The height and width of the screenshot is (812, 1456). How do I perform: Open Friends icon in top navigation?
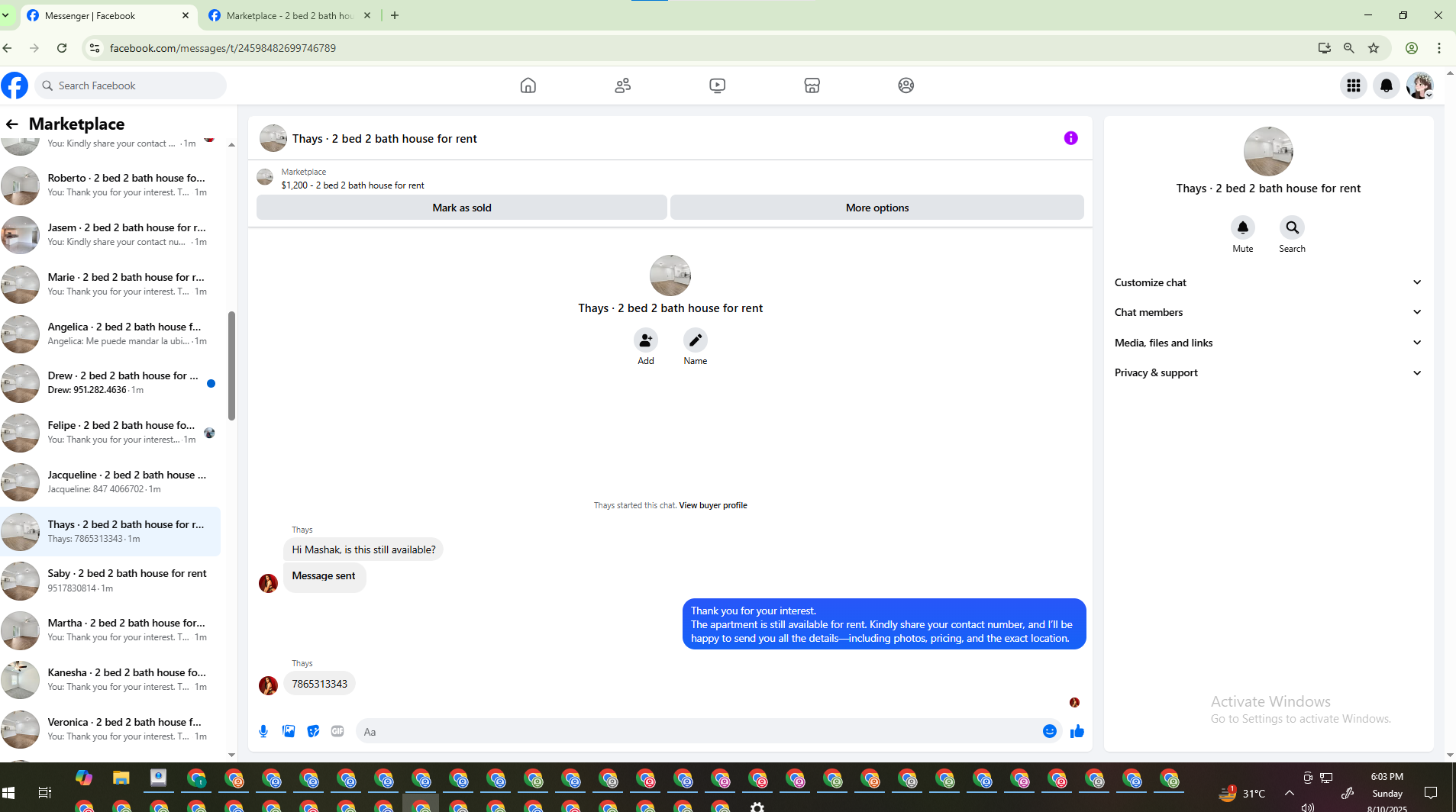click(622, 85)
